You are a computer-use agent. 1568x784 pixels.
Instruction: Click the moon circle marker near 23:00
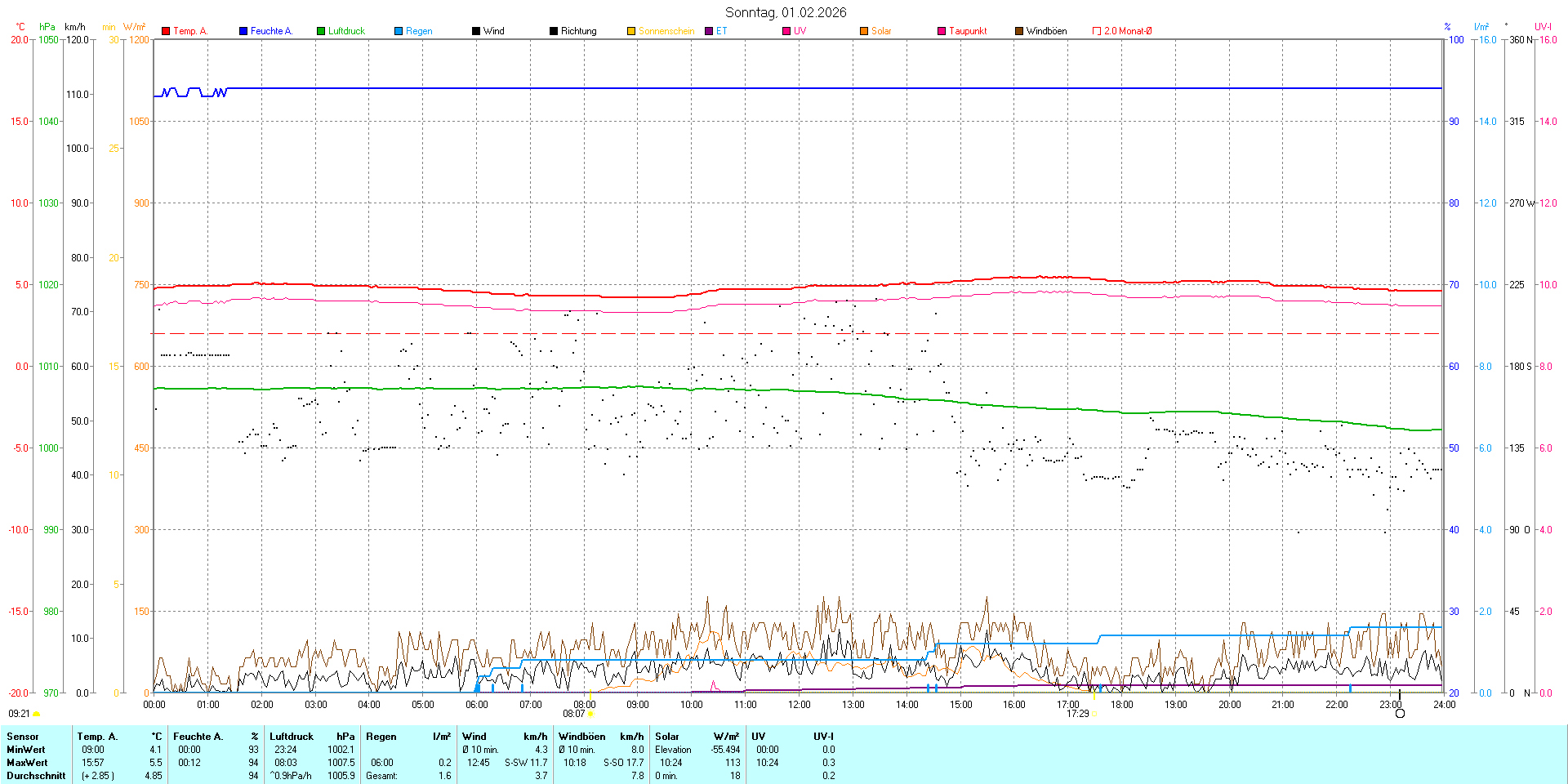tap(1400, 714)
